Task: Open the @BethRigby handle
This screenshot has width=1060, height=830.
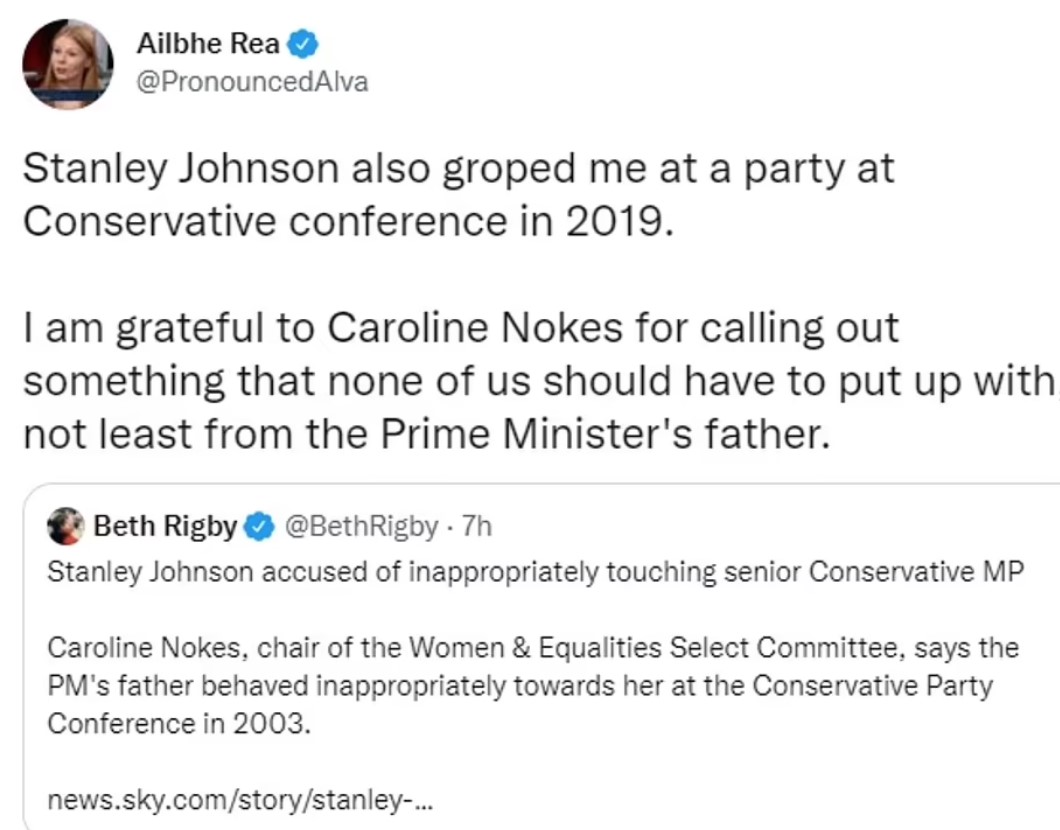Action: pos(362,526)
